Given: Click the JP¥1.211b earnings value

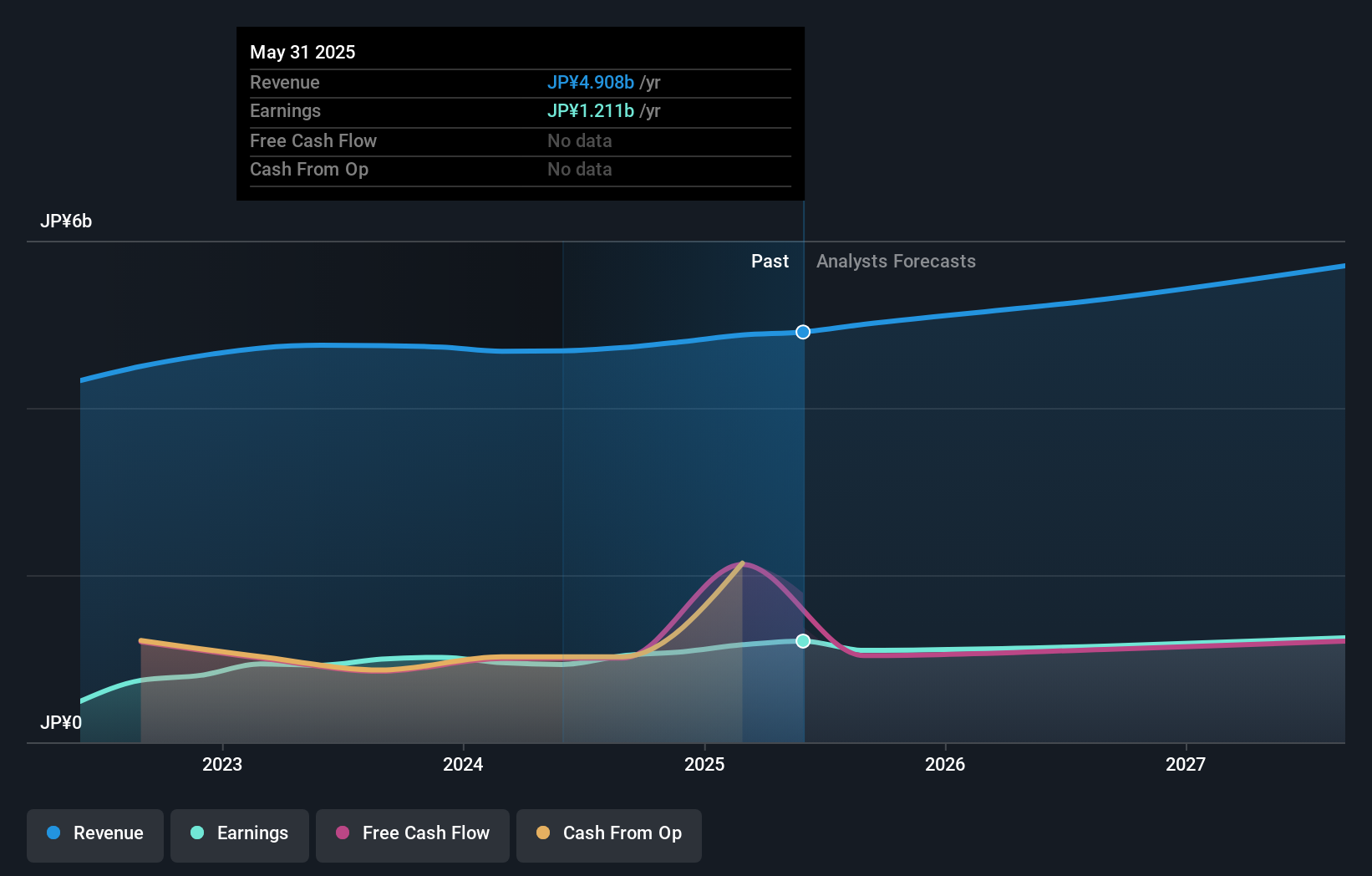Looking at the screenshot, I should [x=591, y=110].
